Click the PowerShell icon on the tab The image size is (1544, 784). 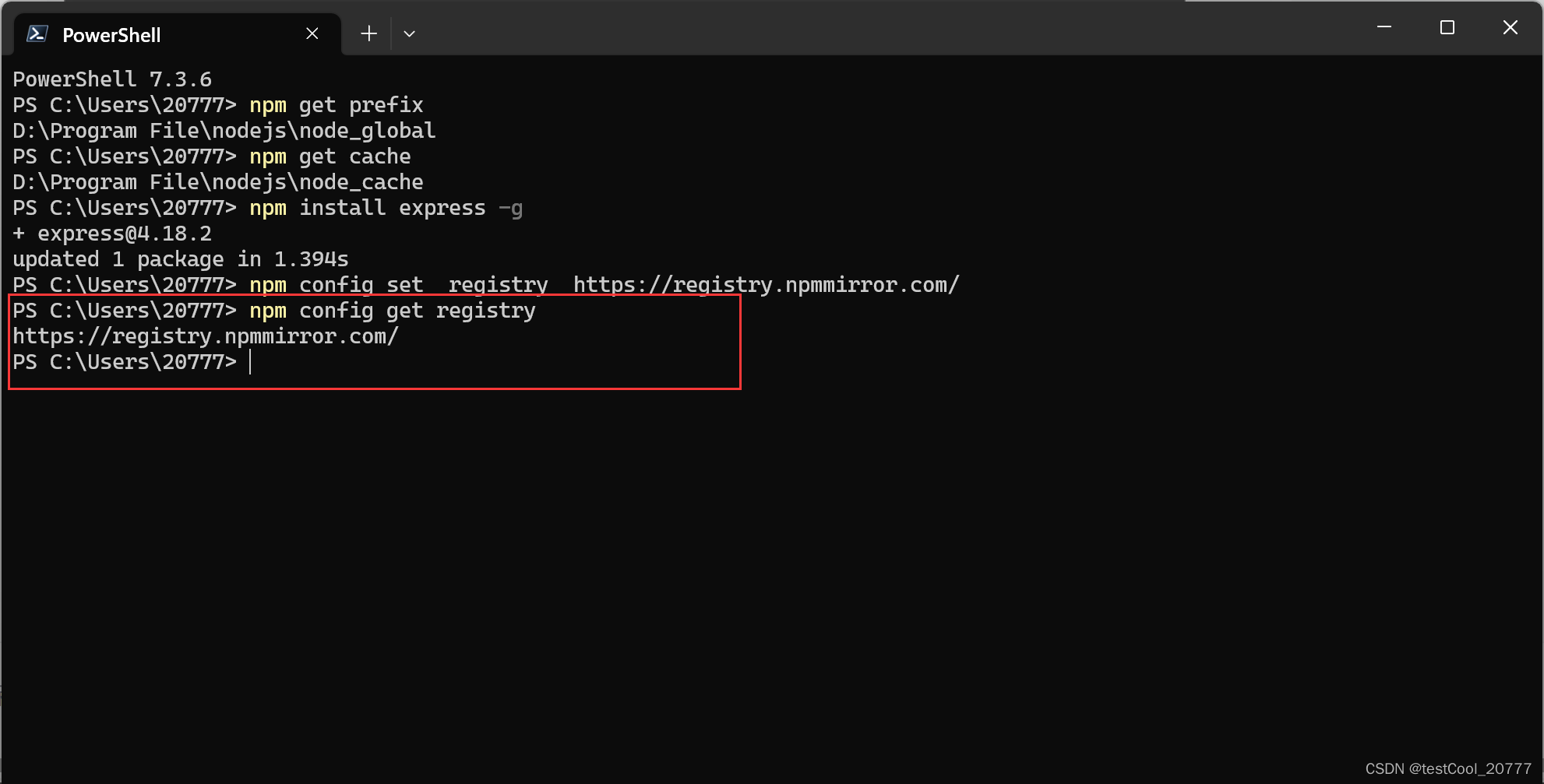tap(37, 33)
